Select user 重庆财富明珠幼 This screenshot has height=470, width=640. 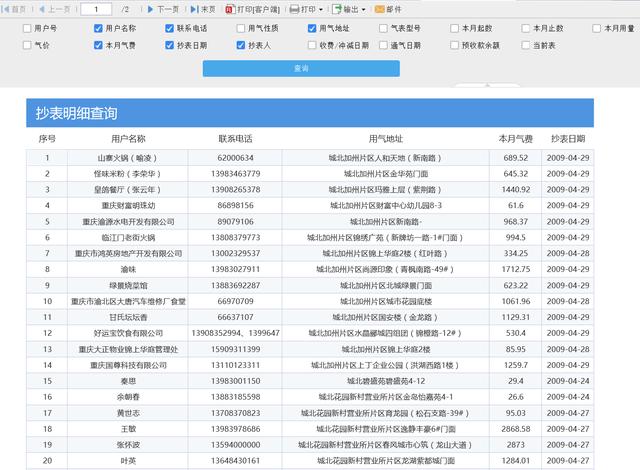point(128,206)
